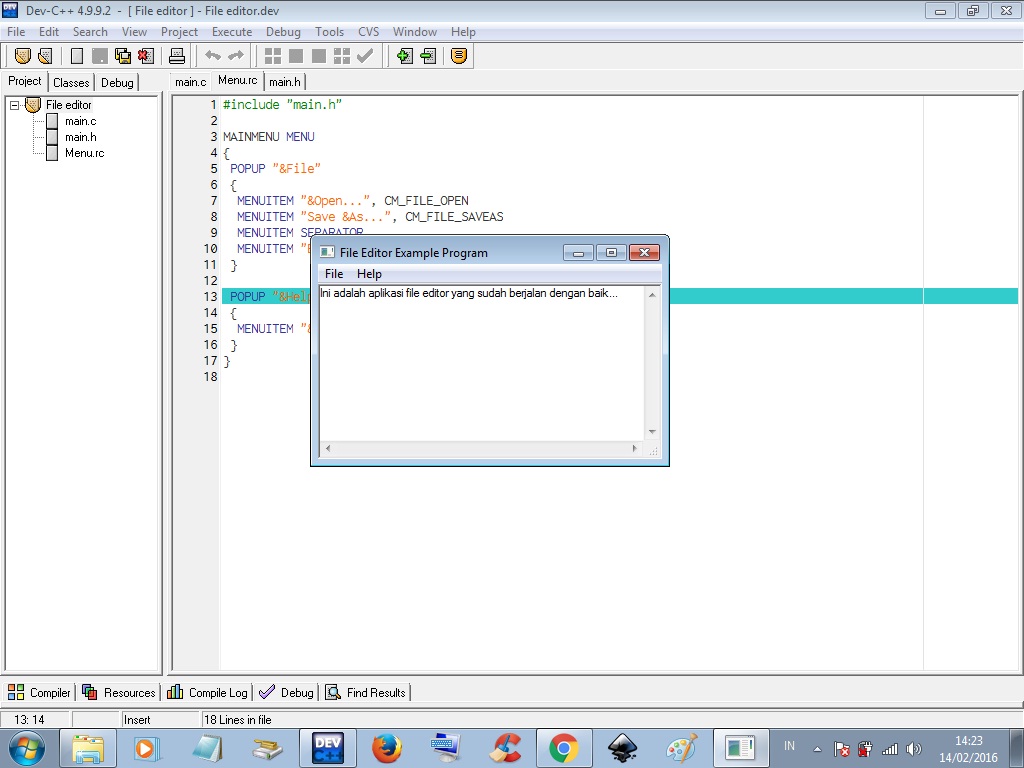
Task: Click the Close file toolbar icon
Action: tap(146, 56)
